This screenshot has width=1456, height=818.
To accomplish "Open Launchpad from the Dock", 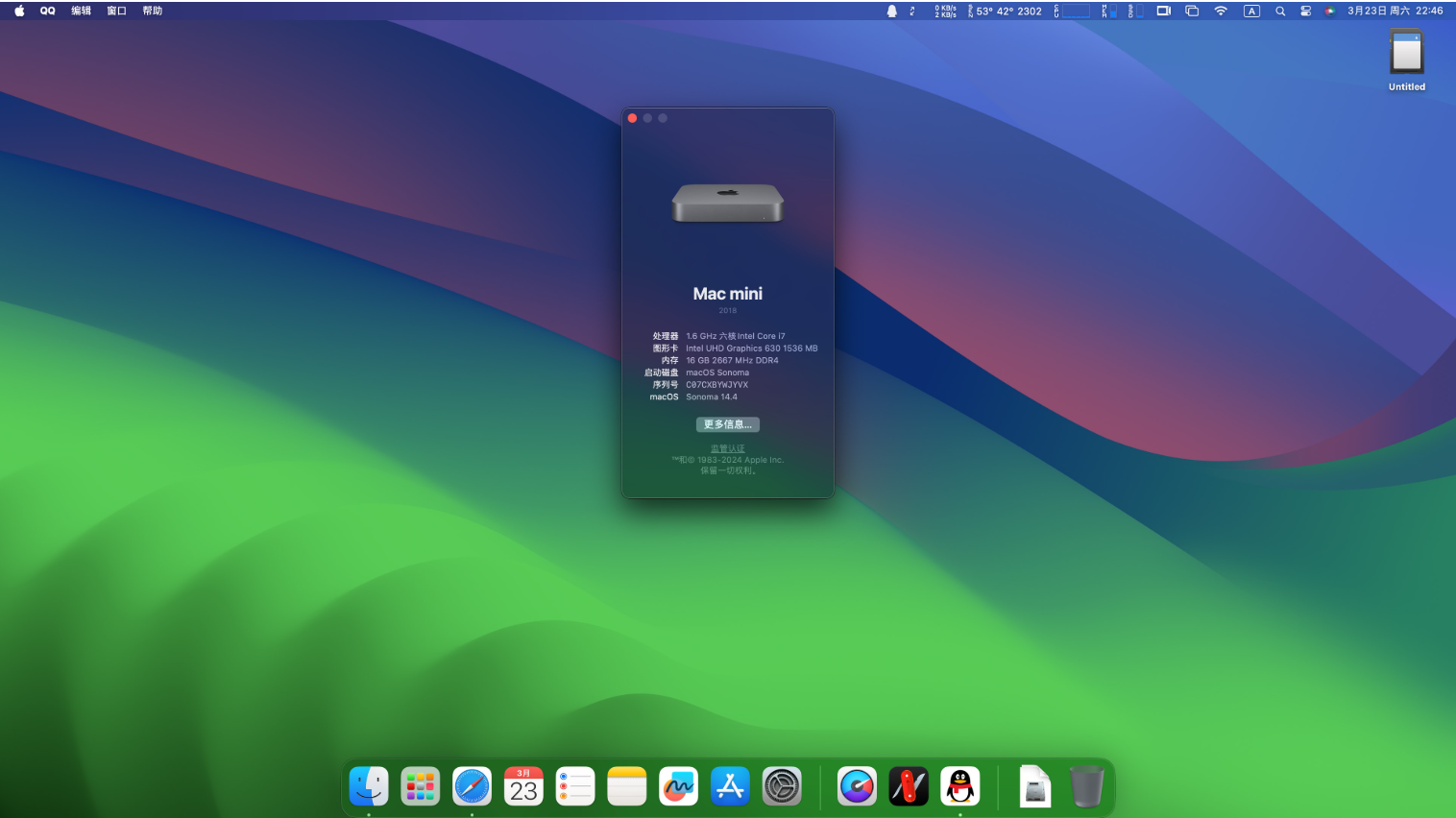I will 421,786.
